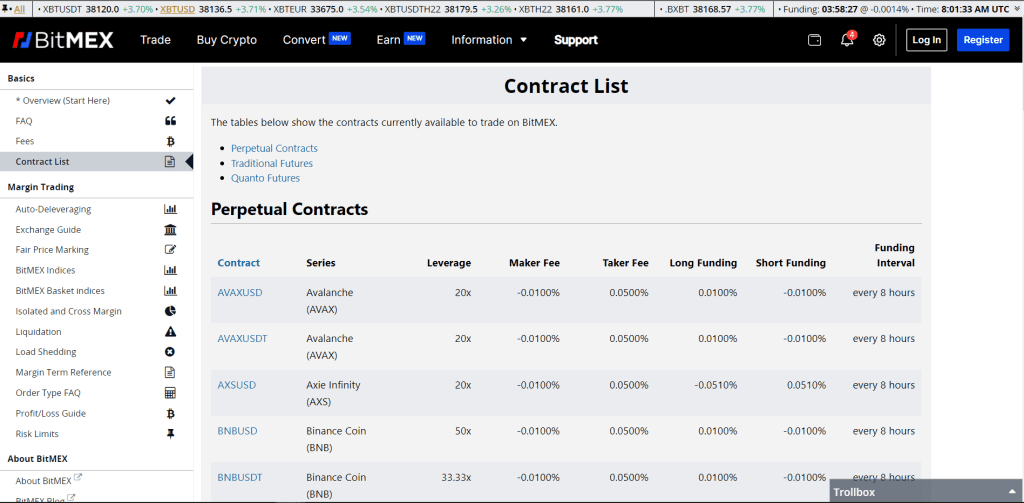Open the notifications bell icon
The height and width of the screenshot is (503, 1024).
tap(848, 40)
